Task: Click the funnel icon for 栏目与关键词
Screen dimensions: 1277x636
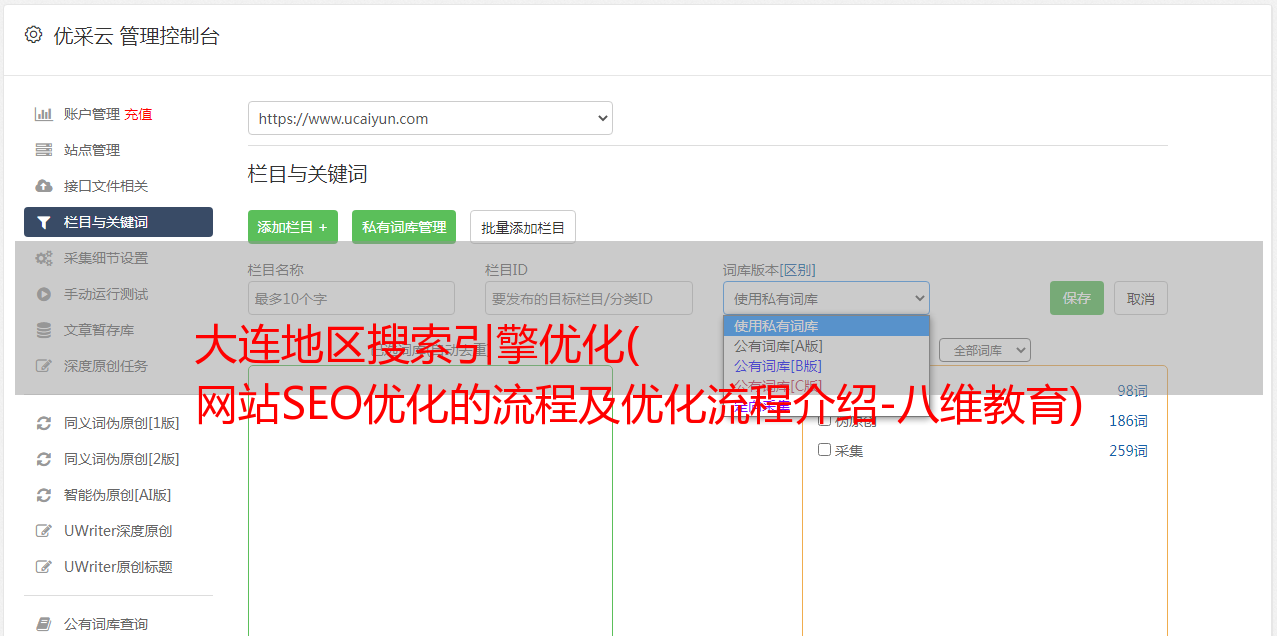Action: pyautogui.click(x=44, y=222)
